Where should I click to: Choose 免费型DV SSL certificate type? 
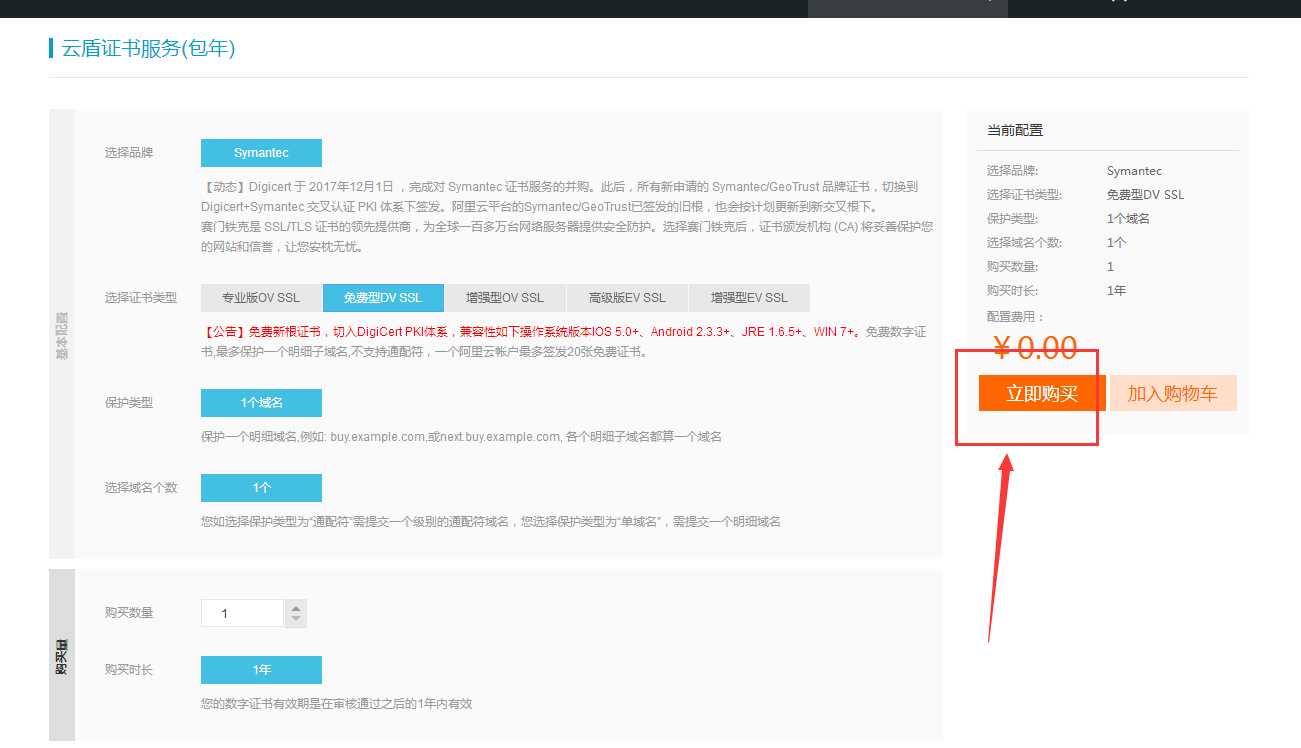(x=383, y=298)
